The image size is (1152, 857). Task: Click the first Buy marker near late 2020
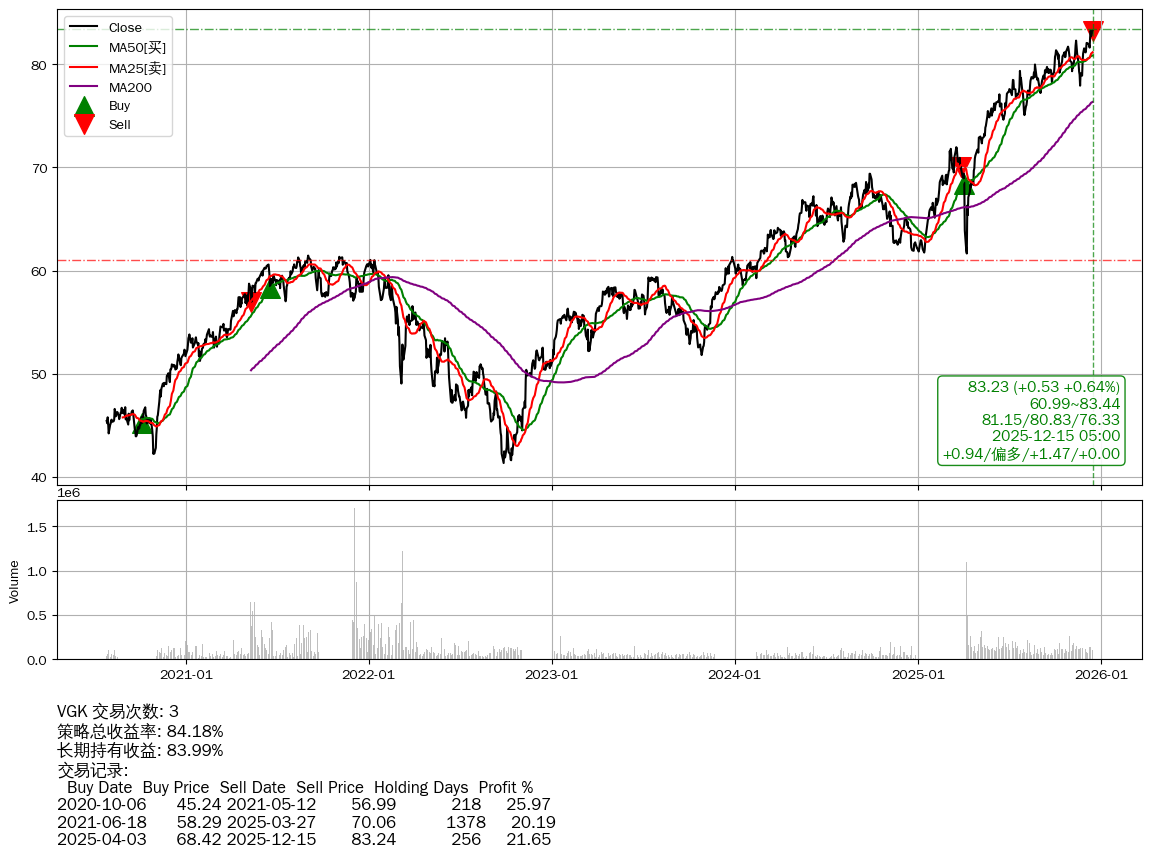(x=144, y=424)
